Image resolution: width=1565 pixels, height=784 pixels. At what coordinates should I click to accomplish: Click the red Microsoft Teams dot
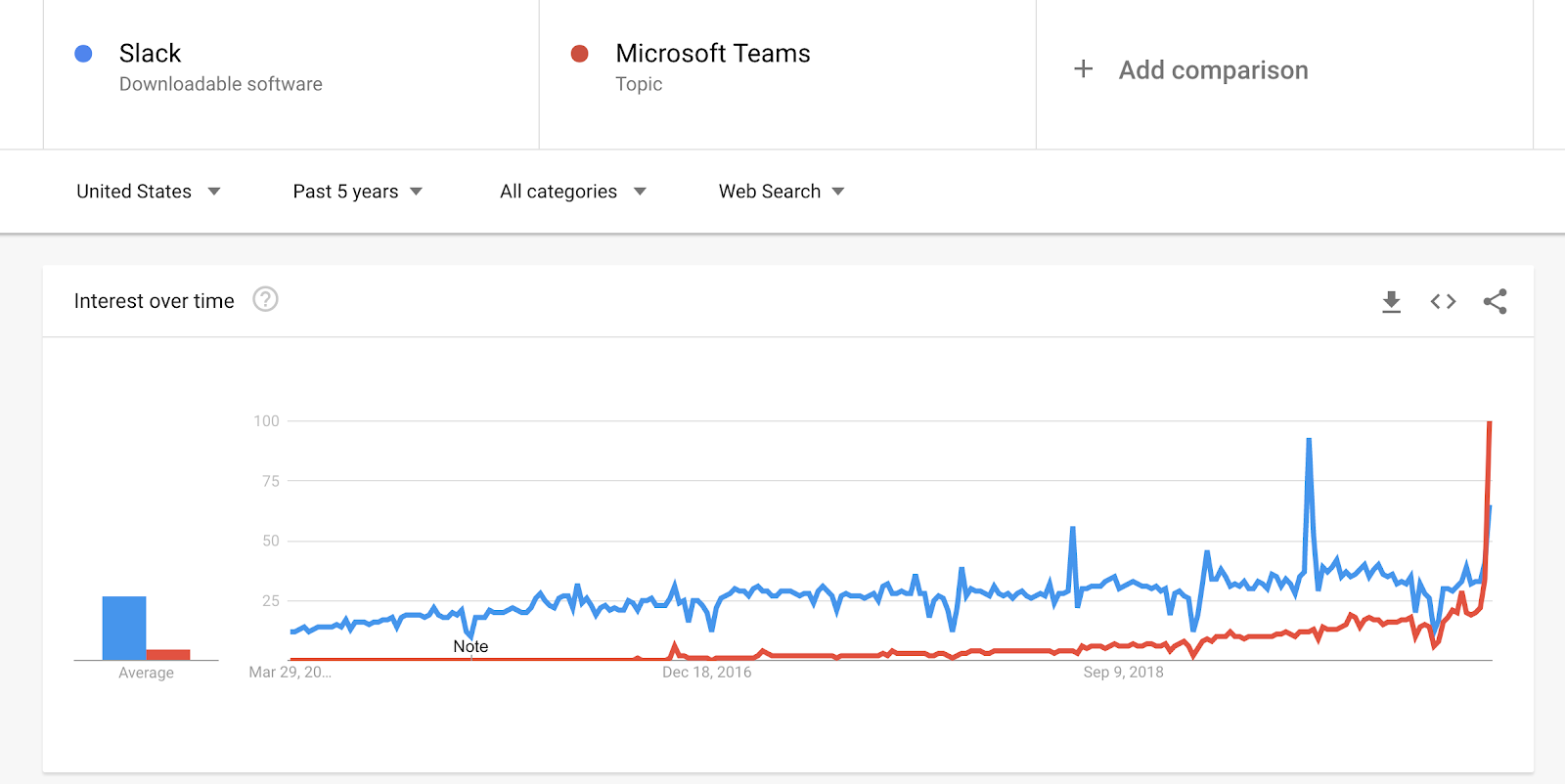(x=580, y=54)
